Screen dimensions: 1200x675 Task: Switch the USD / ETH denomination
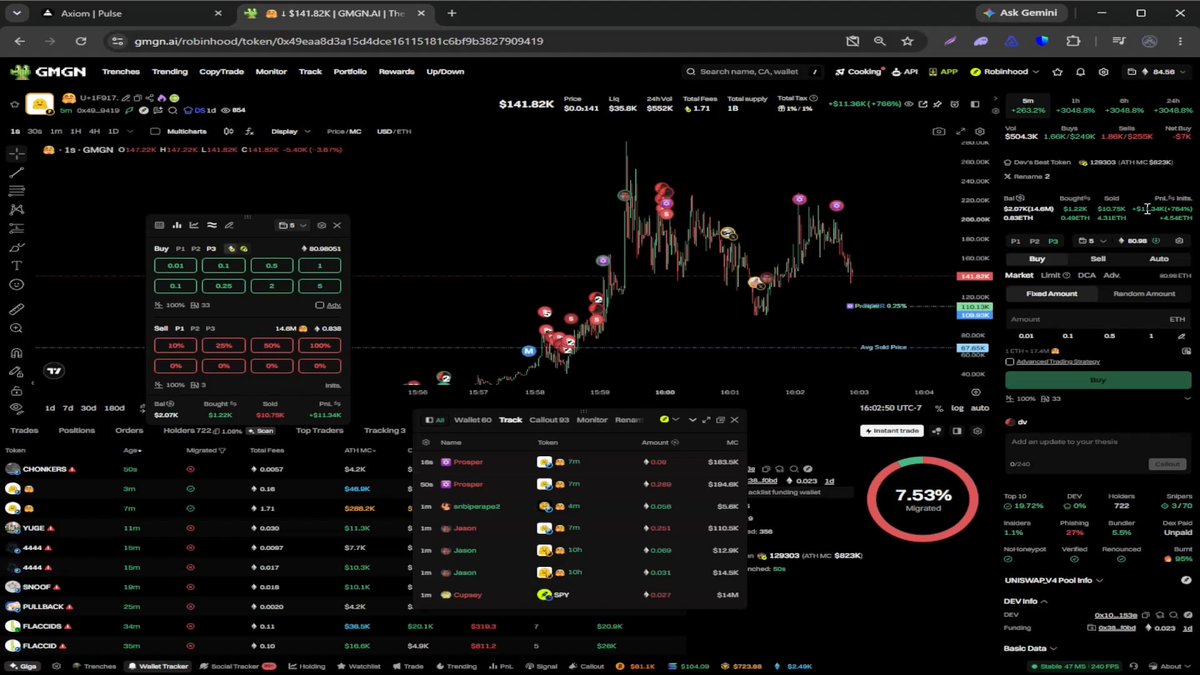tap(394, 131)
